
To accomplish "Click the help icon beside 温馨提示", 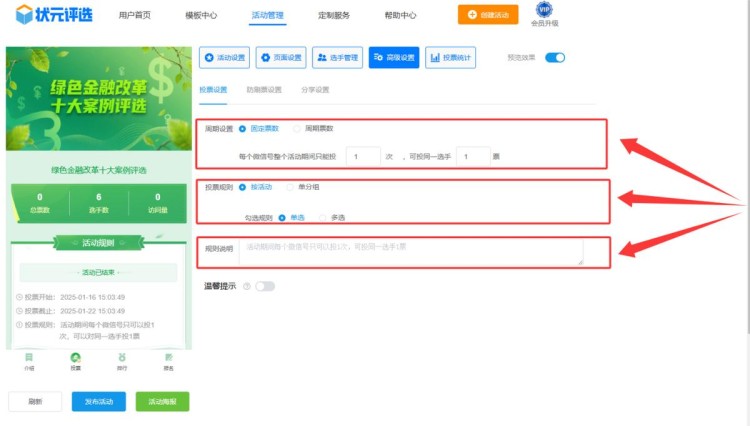I will pyautogui.click(x=246, y=286).
